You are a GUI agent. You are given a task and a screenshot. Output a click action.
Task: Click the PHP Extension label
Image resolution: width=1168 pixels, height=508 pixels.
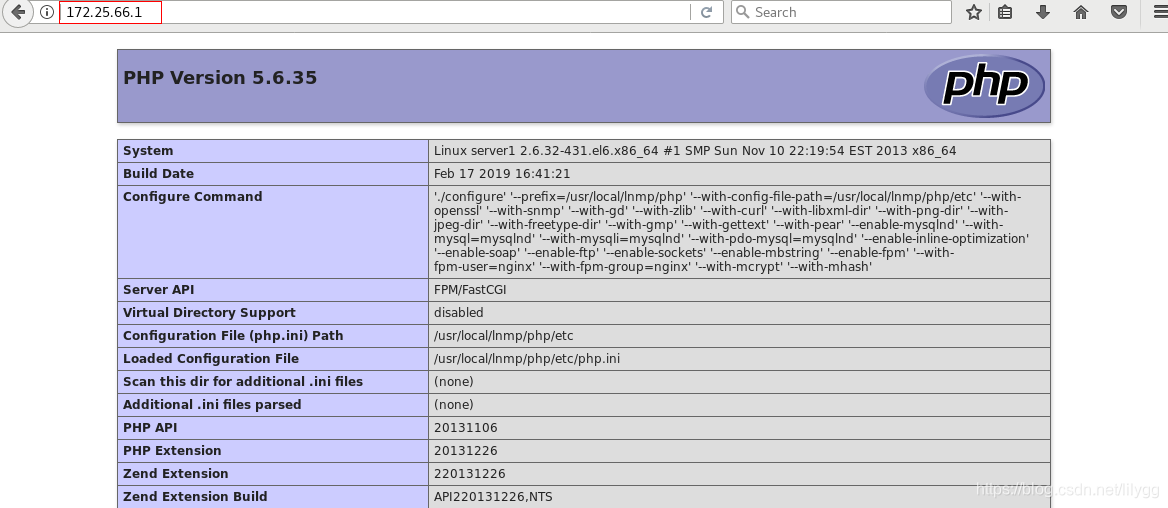(x=172, y=451)
